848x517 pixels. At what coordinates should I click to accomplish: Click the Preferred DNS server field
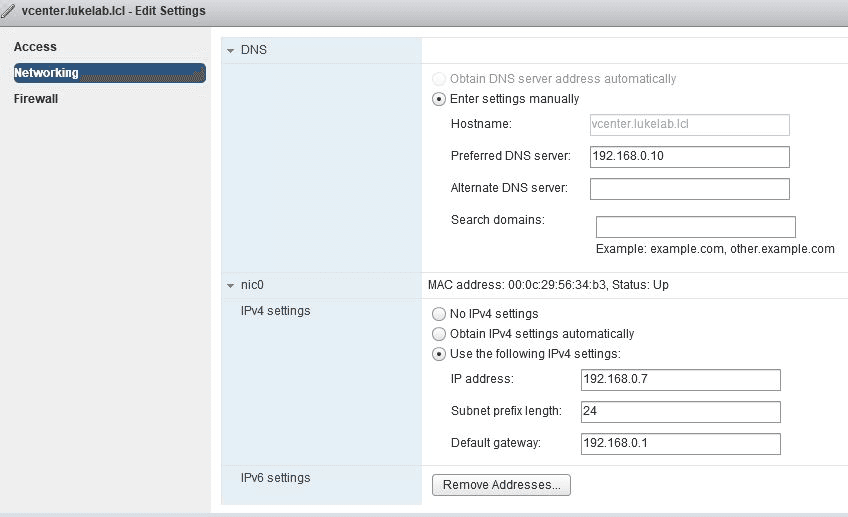689,157
